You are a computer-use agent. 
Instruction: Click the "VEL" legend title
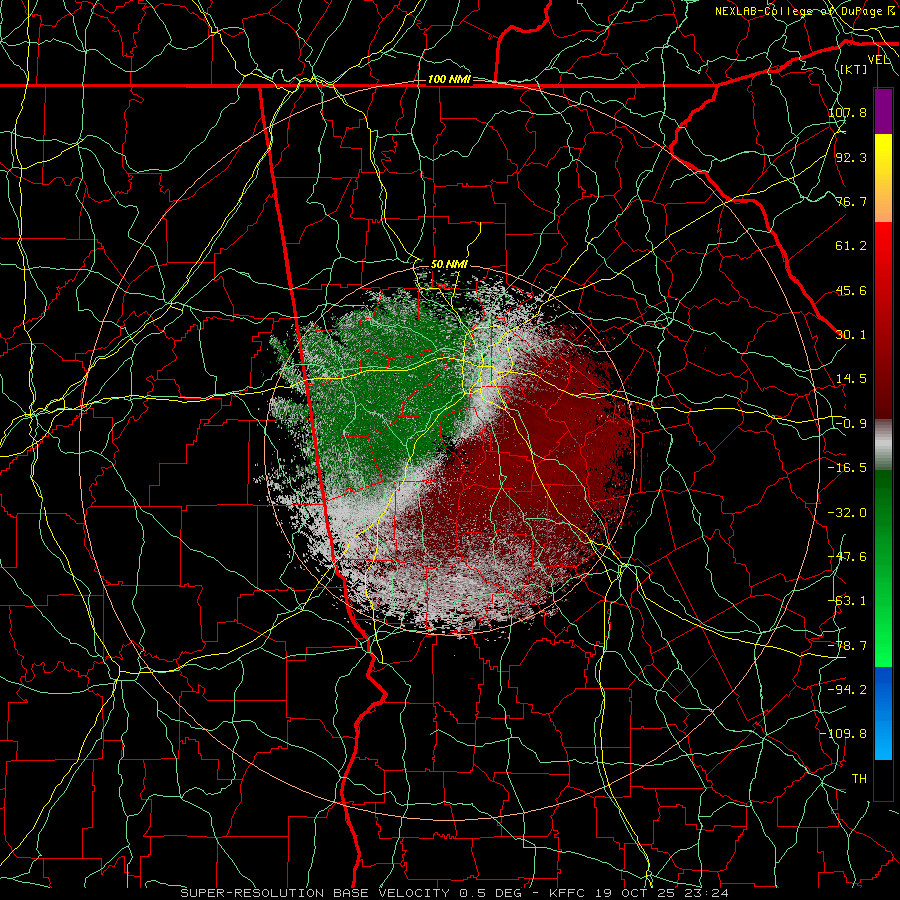click(879, 60)
